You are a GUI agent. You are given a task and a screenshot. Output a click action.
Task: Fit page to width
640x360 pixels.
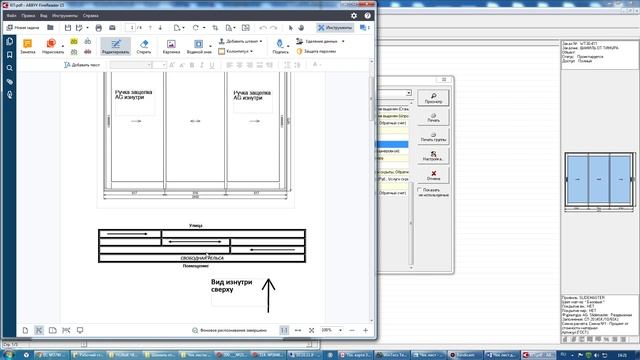(x=298, y=330)
